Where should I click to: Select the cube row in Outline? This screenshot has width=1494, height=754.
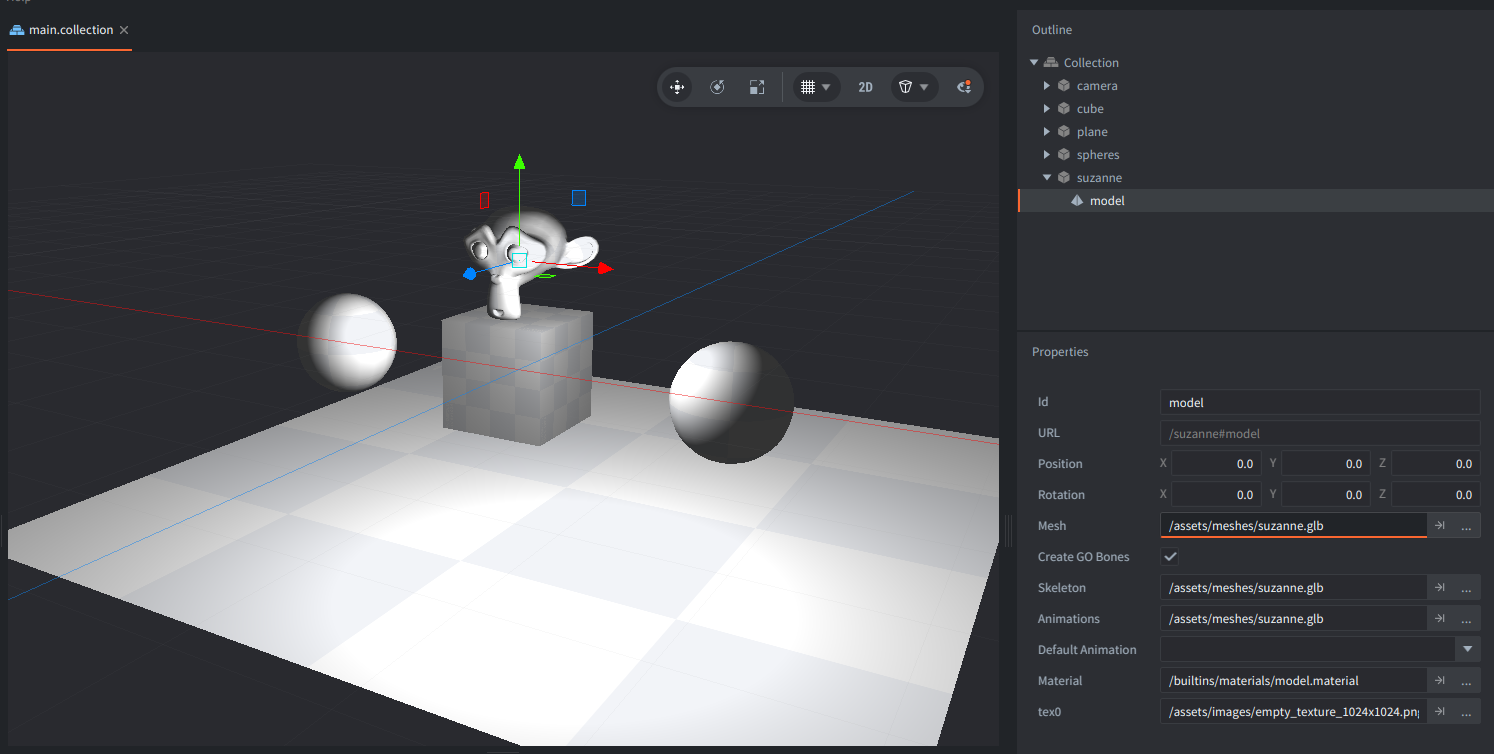[x=1255, y=108]
